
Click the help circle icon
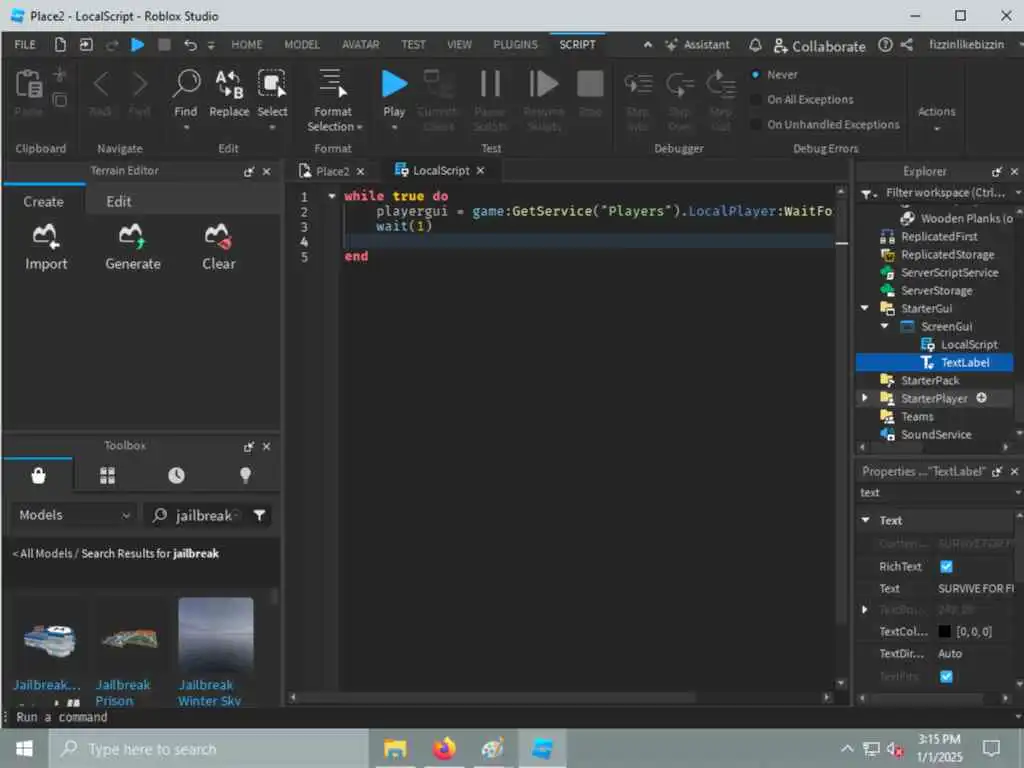point(885,44)
